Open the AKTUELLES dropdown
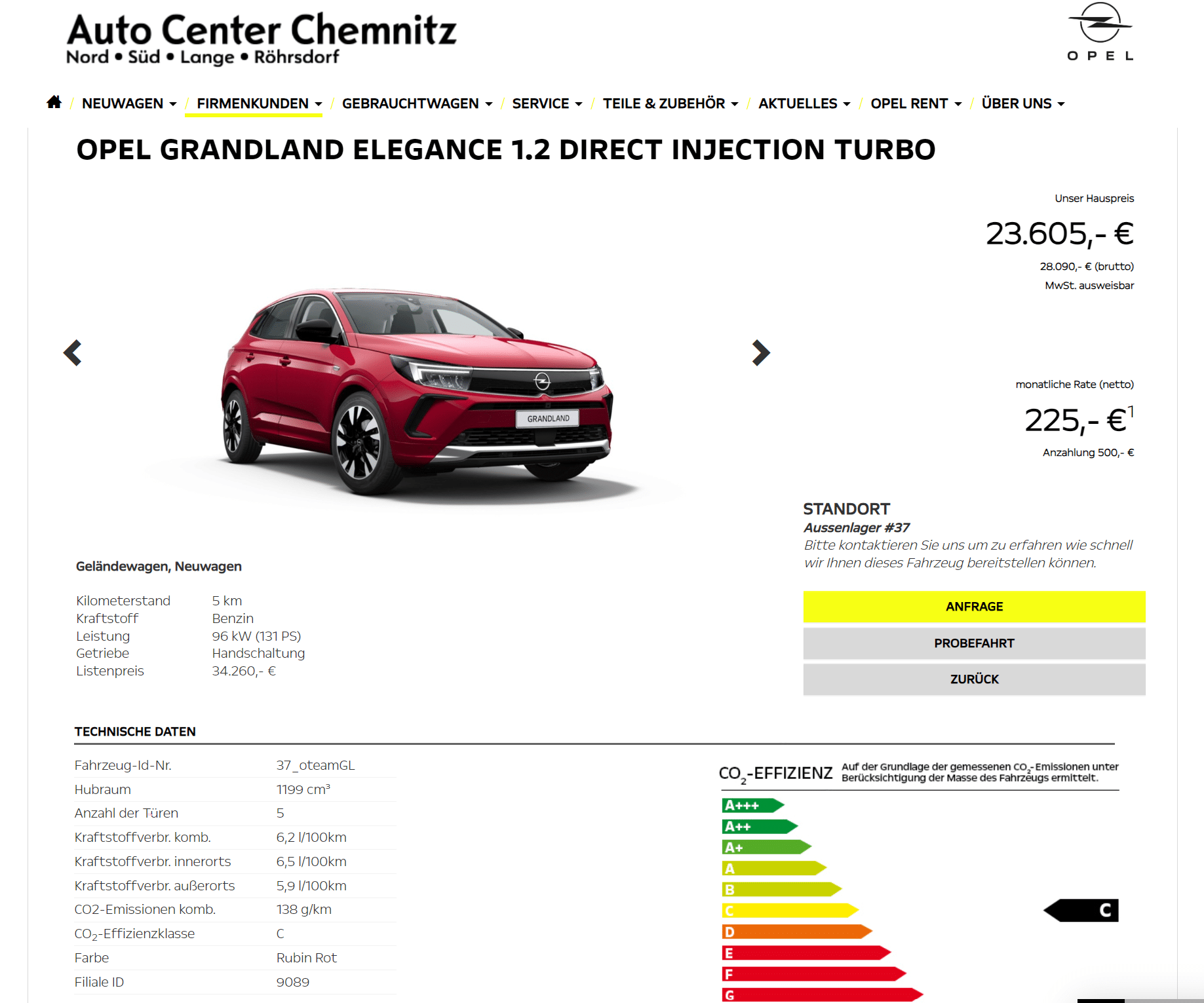Viewport: 1204px width, 1003px height. [x=804, y=104]
